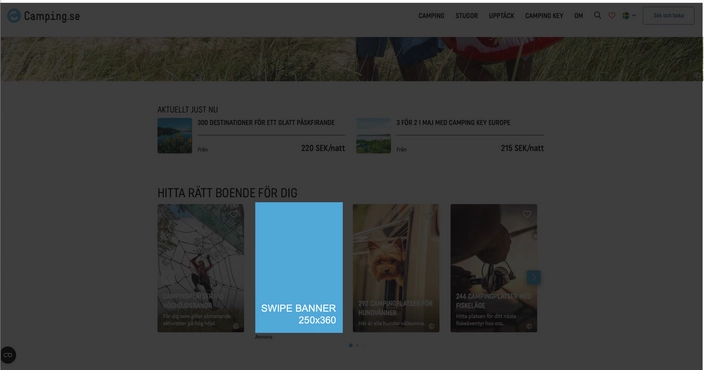The image size is (704, 370).
Task: Click the Annons label under banner
Action: [x=264, y=337]
